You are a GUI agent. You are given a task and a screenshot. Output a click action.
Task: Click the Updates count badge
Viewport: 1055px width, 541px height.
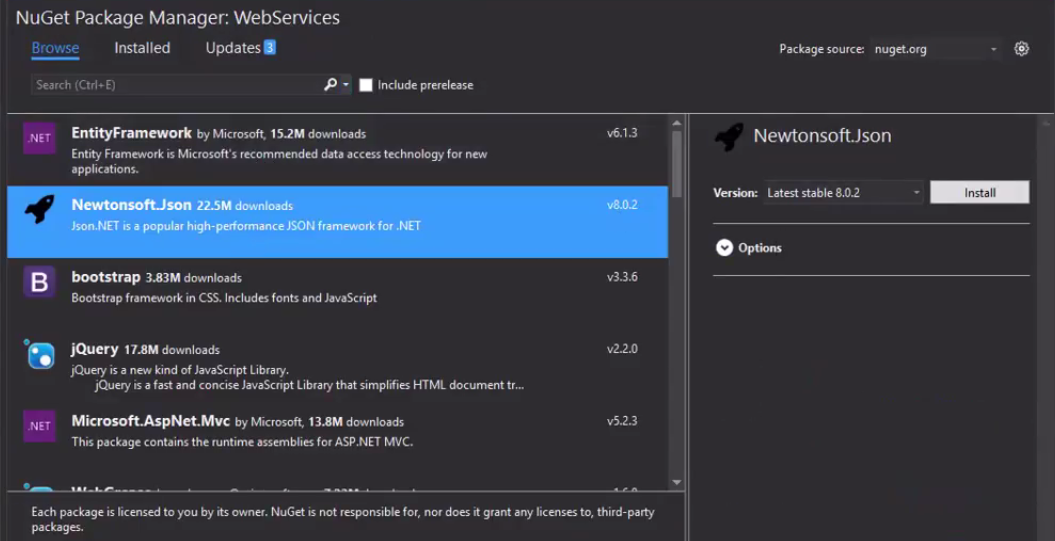[x=269, y=47]
